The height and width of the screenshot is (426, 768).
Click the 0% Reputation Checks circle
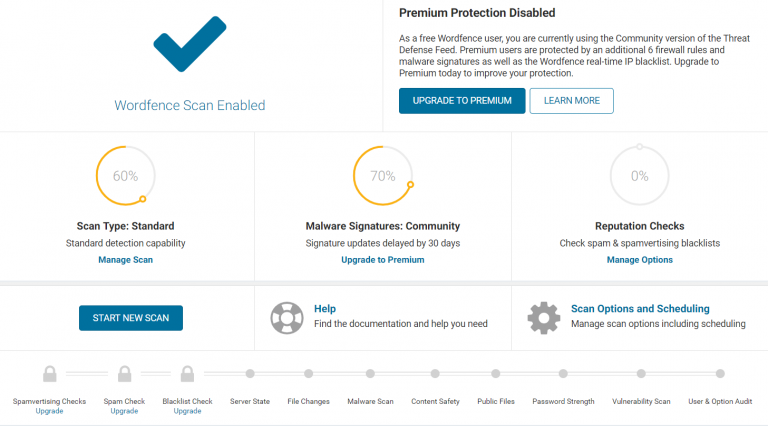(640, 175)
